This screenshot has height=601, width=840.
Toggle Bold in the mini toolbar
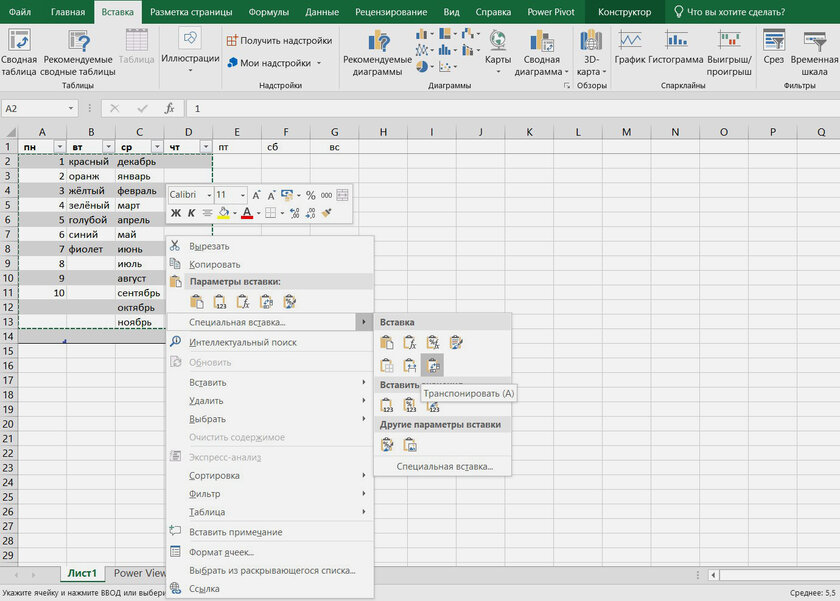point(176,213)
